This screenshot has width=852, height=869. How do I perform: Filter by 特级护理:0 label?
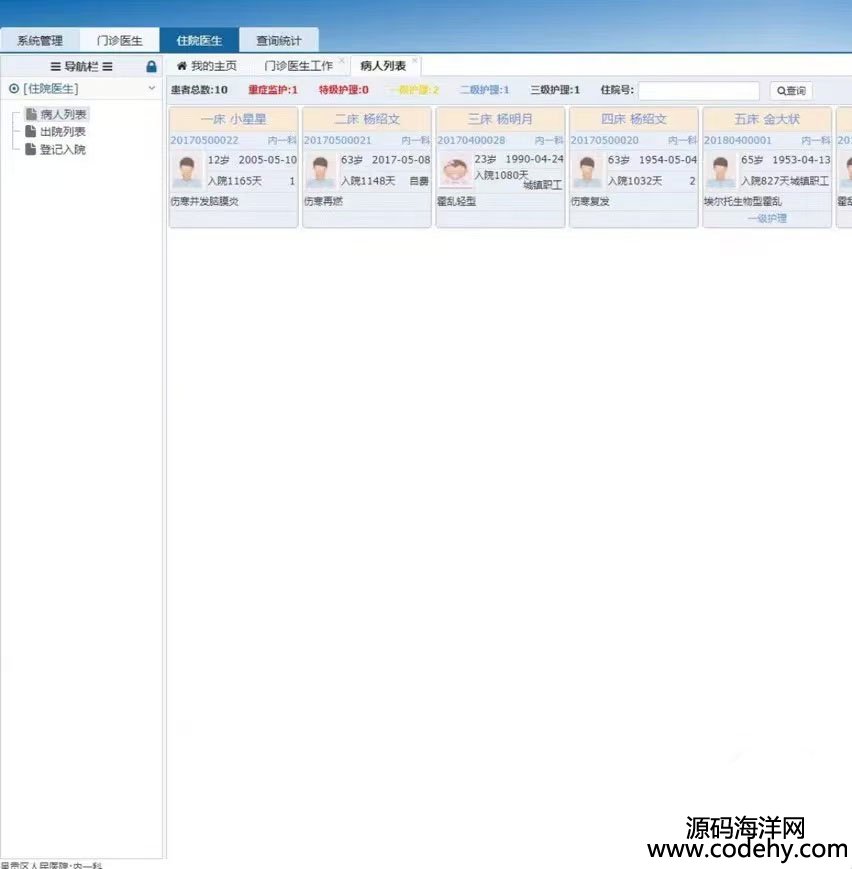[344, 90]
